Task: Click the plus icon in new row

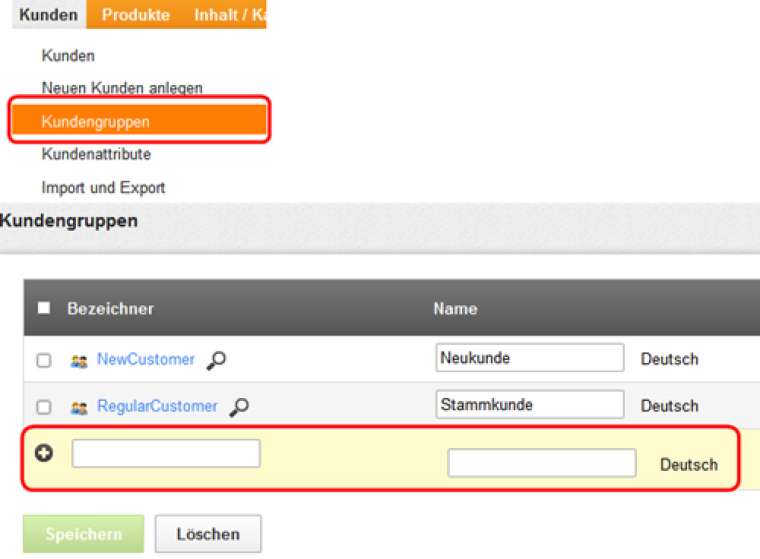Action: 44,453
